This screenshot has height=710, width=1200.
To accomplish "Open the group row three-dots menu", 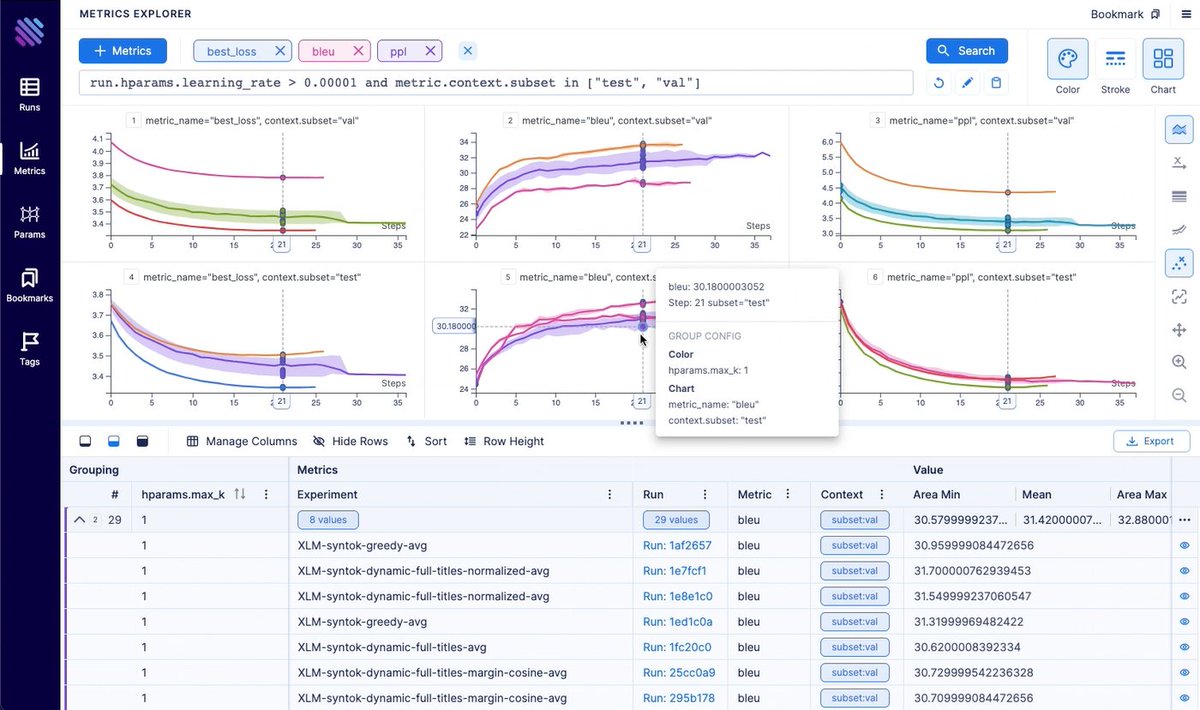I will 1185,520.
